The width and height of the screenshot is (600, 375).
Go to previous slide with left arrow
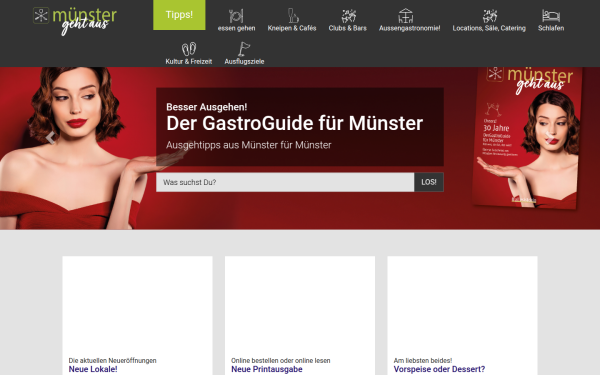tap(50, 138)
